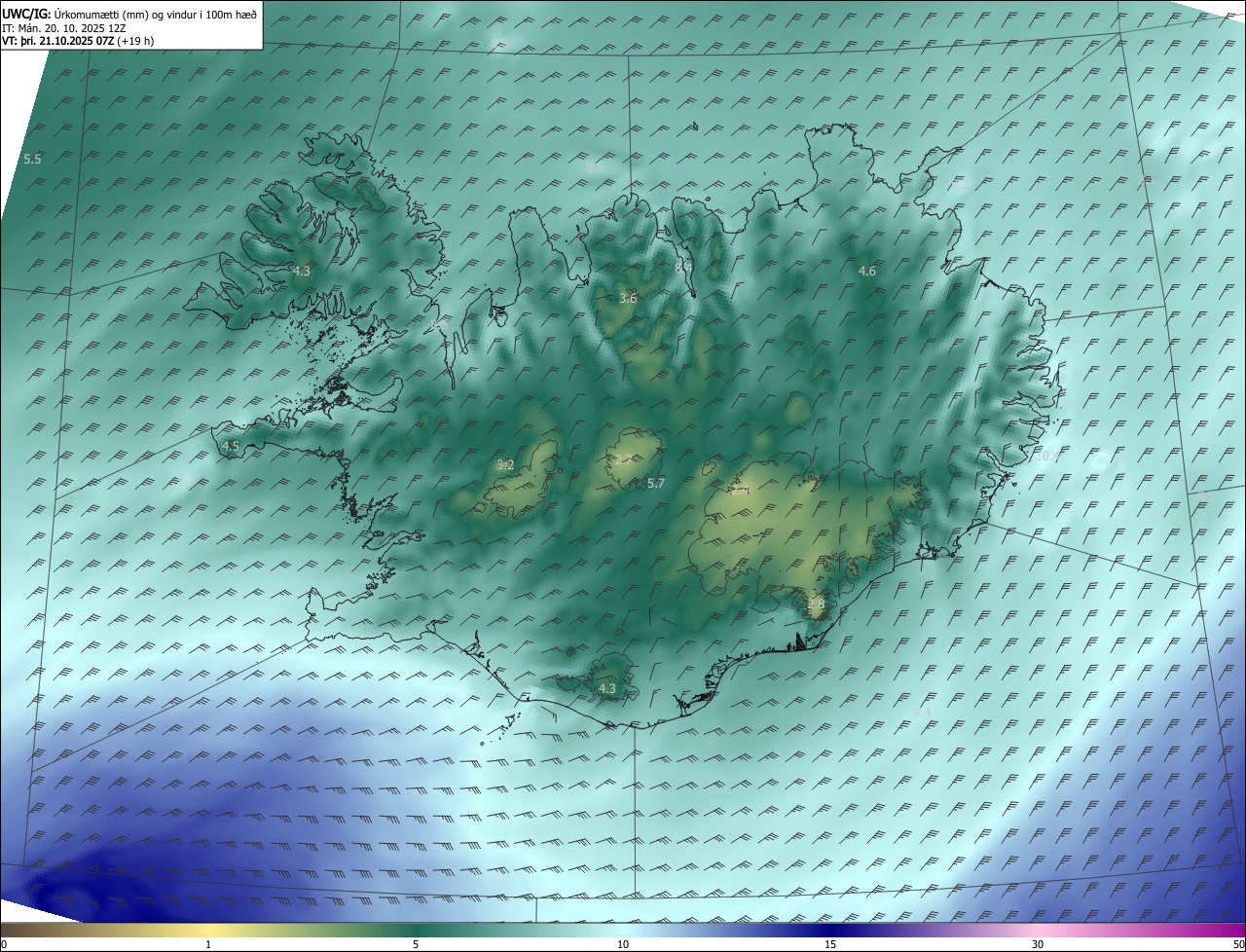Pick the pink color bar segment near 30

tap(1038, 930)
